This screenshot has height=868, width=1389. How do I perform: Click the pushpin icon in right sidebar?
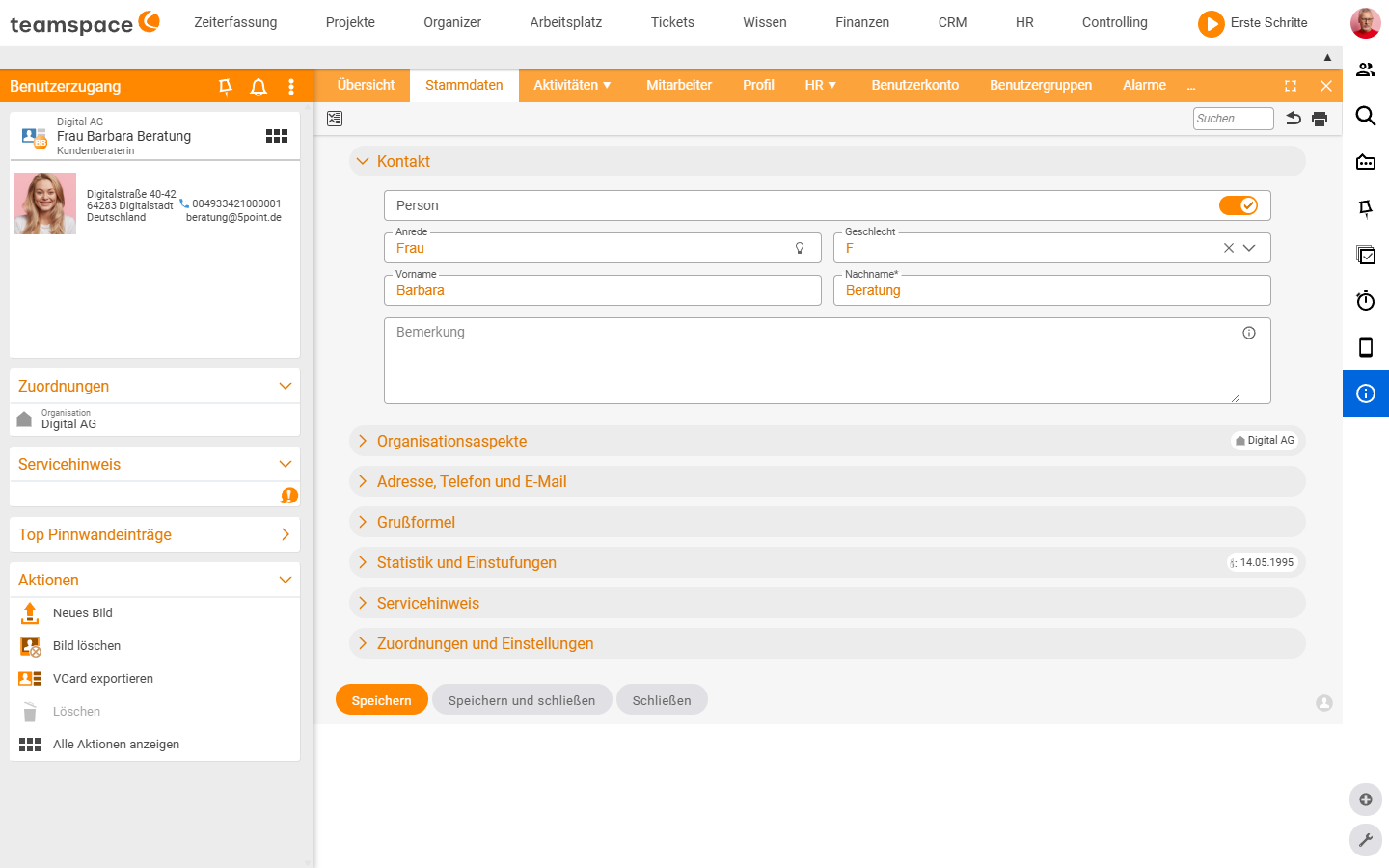[x=1366, y=208]
